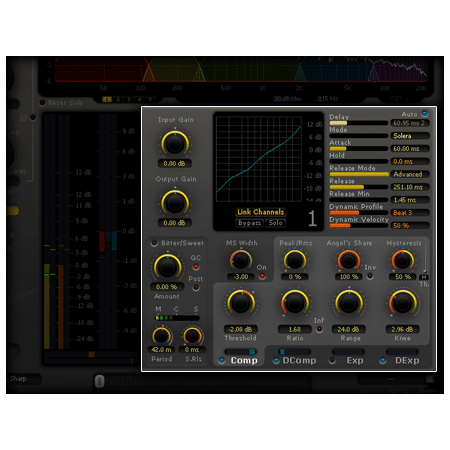
Task: Click the Hysteresis knob
Action: (x=403, y=261)
